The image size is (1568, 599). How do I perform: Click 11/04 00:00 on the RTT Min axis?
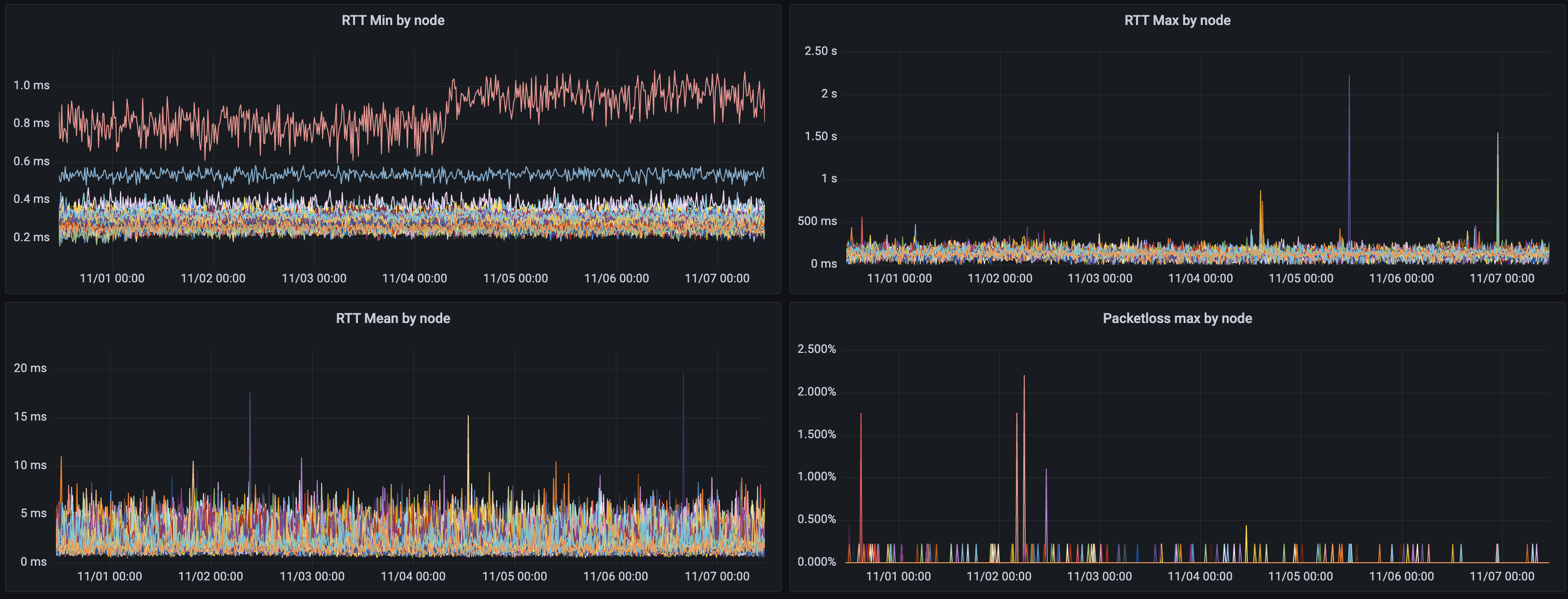[414, 278]
